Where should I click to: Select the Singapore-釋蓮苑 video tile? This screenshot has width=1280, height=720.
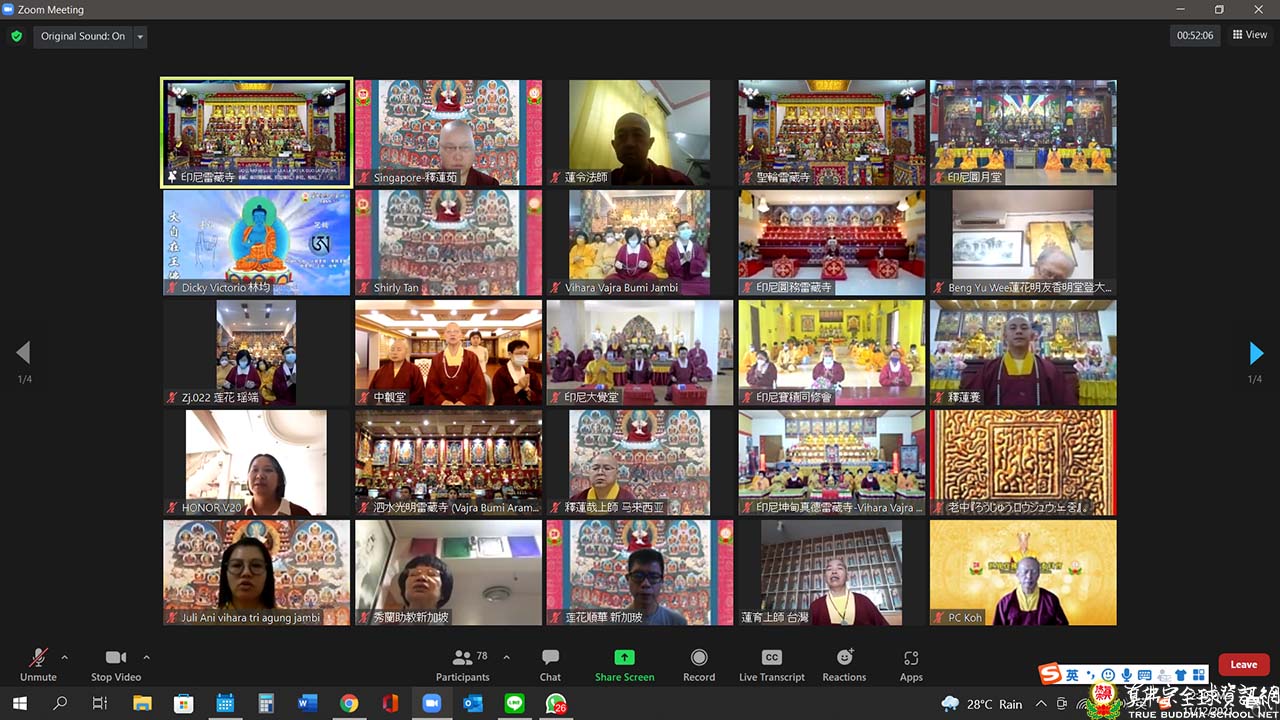click(448, 133)
